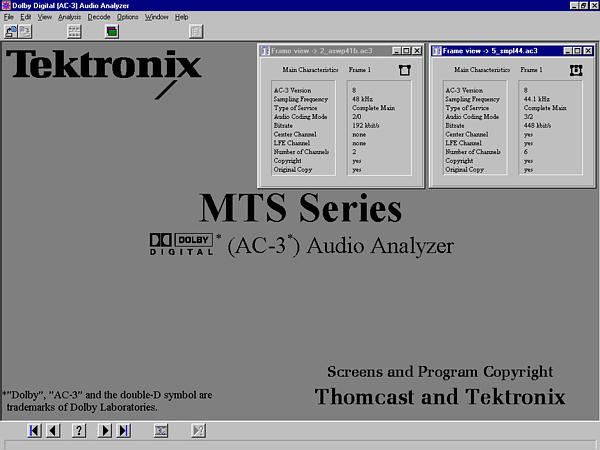Screen dimensions: 600x450
Task: Click 'Frame 1' text in 2_aswp41b.ac3 window
Action: [360, 70]
